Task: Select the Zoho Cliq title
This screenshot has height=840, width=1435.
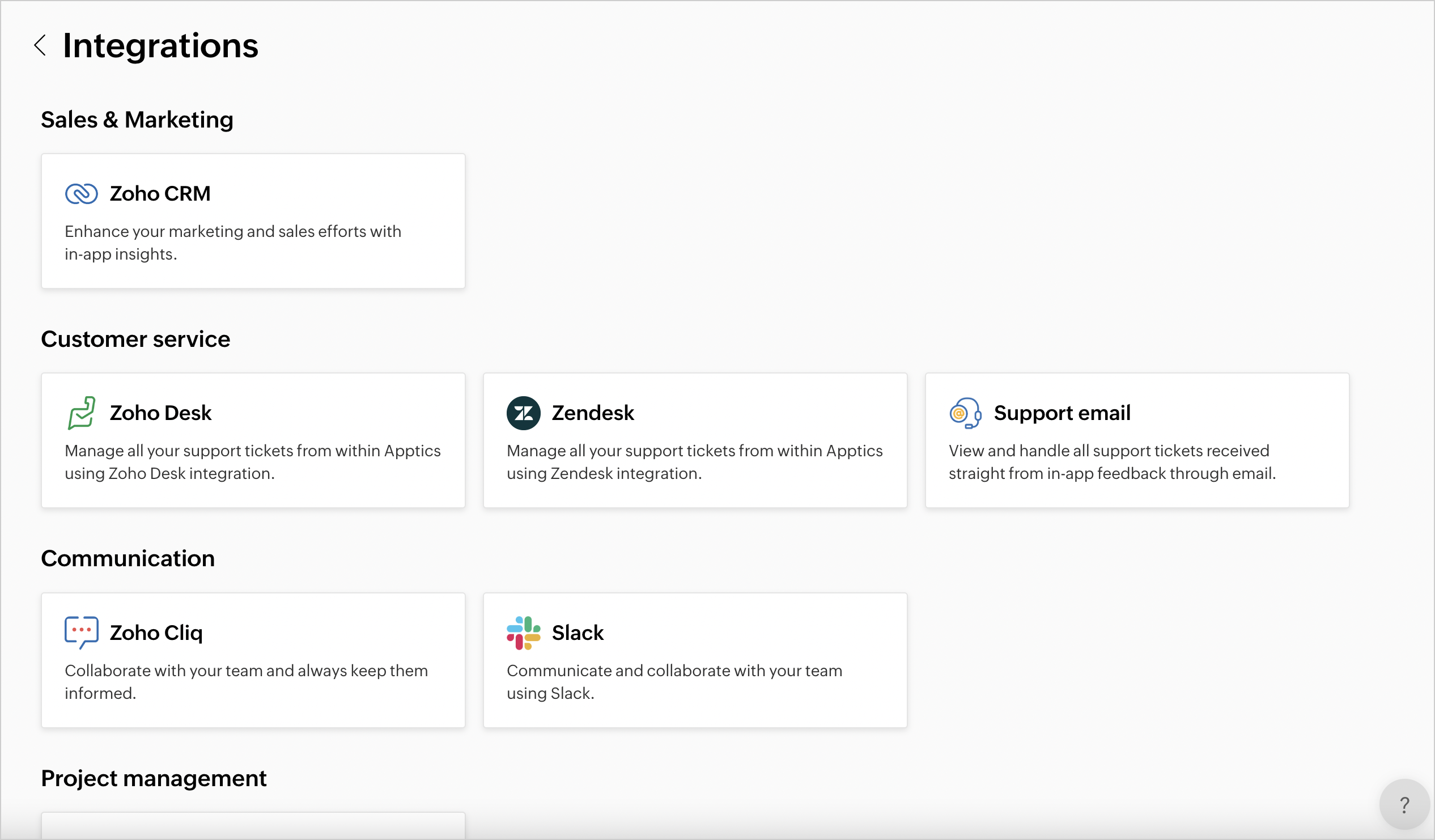Action: click(x=156, y=633)
